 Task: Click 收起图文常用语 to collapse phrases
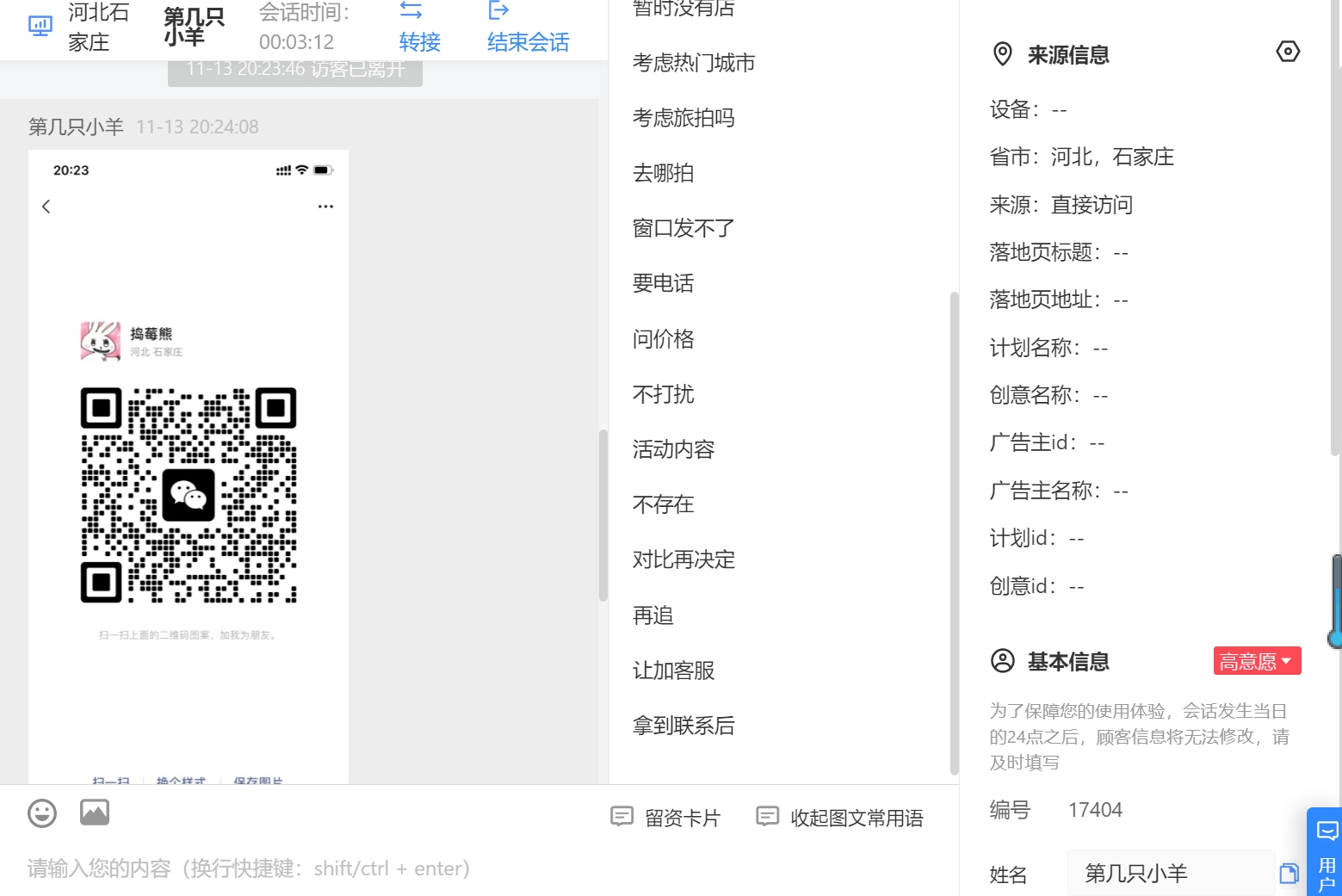click(x=839, y=818)
